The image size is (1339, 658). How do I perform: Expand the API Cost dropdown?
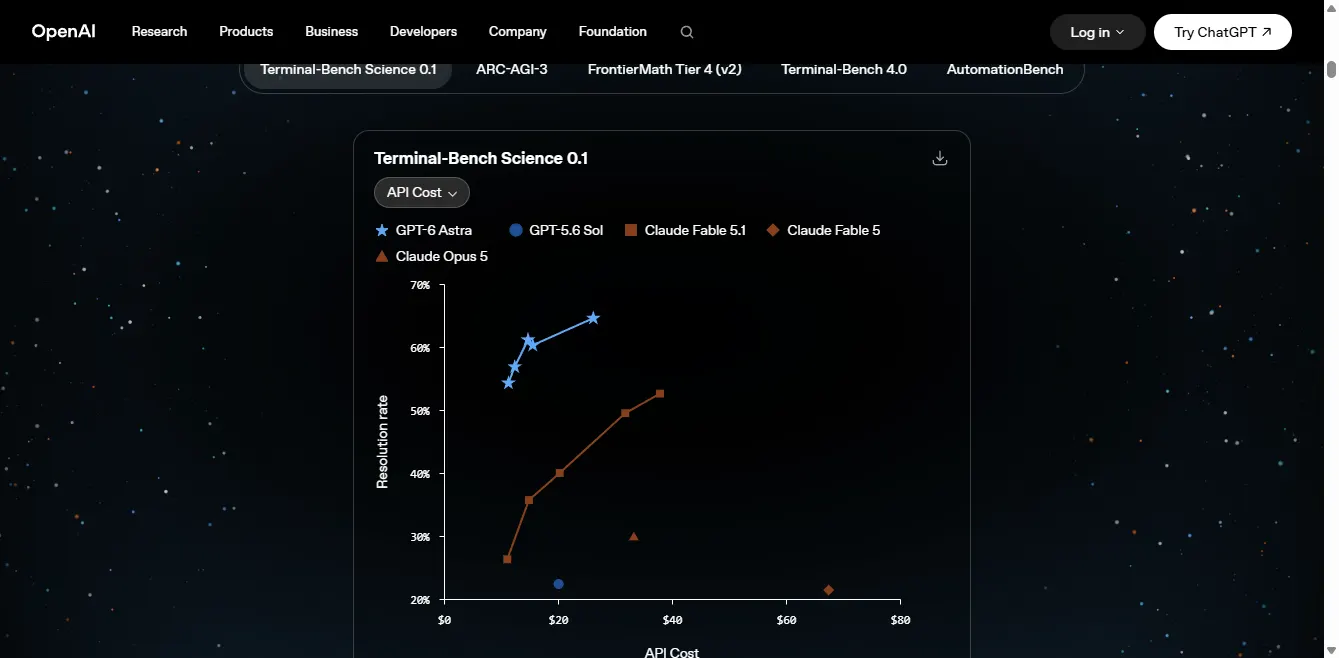[x=422, y=193]
